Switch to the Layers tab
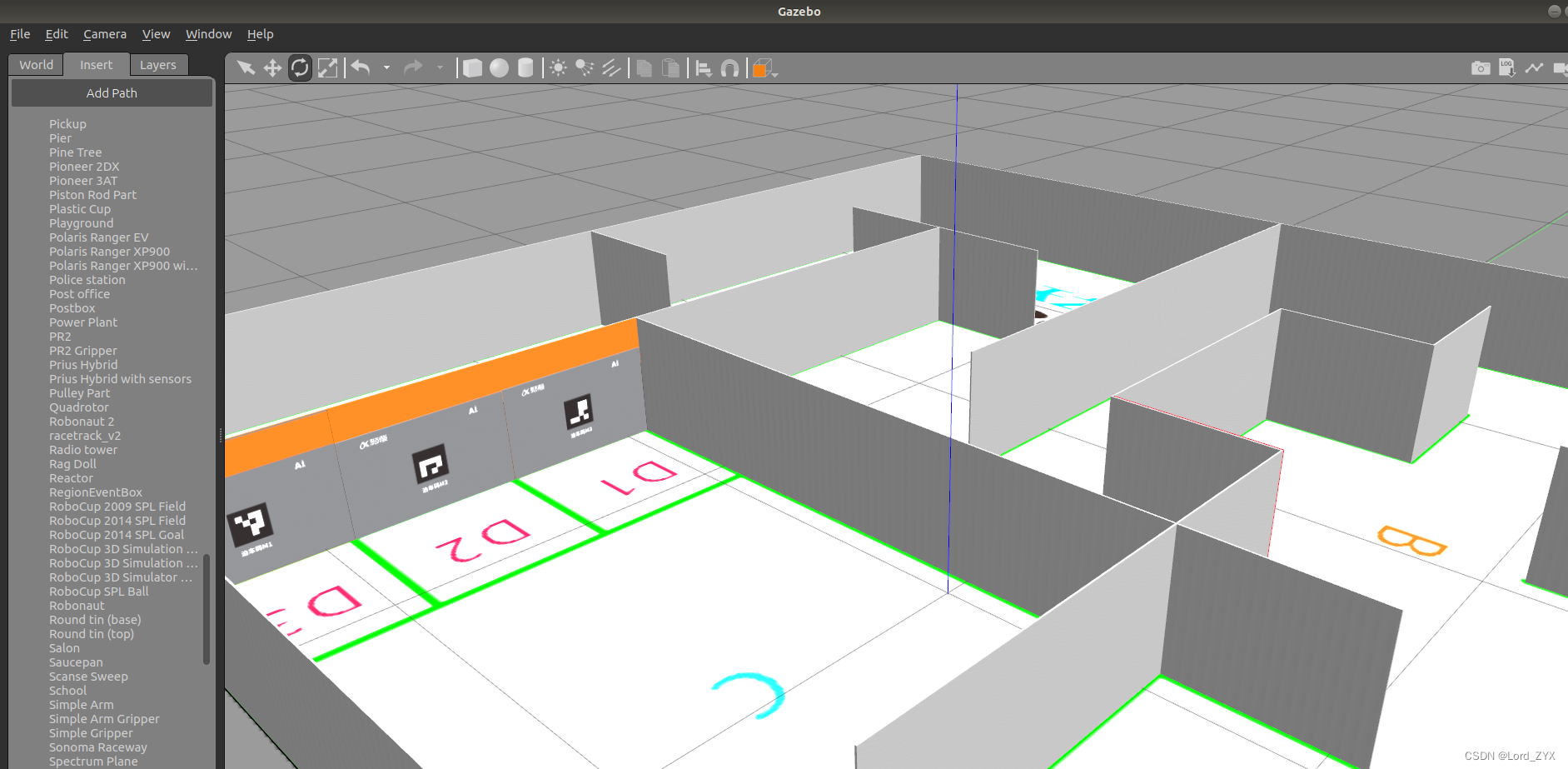1568x769 pixels. [x=158, y=64]
